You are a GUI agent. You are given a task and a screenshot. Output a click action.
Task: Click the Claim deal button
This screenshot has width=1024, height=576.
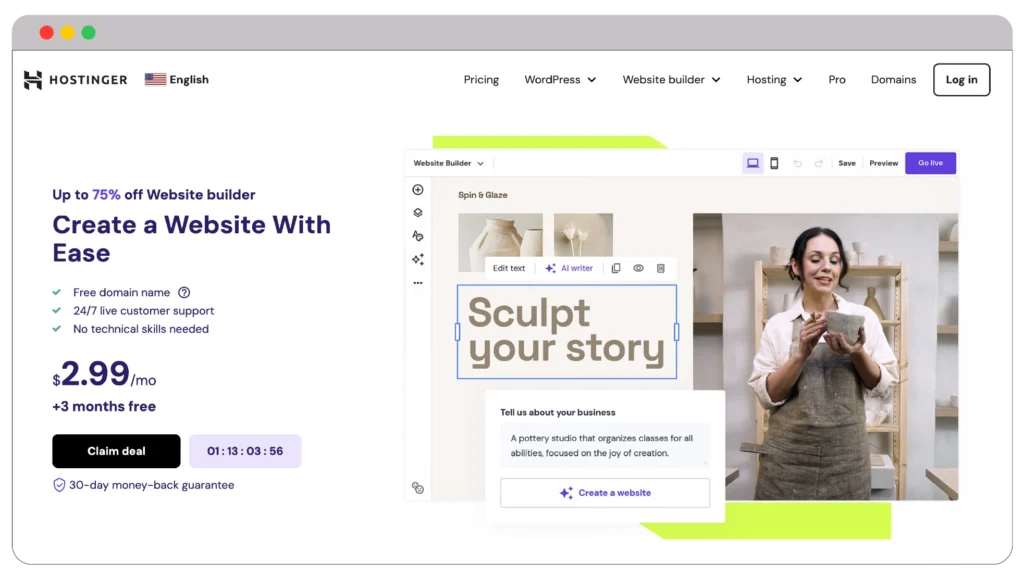coord(116,451)
